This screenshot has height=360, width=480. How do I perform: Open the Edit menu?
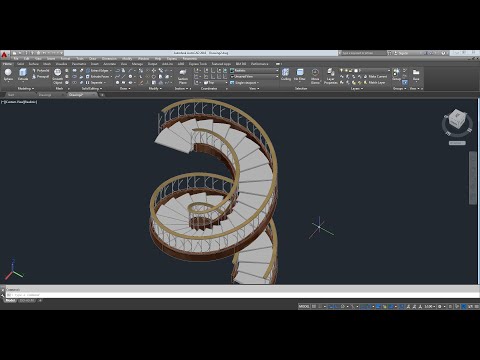tap(26, 59)
